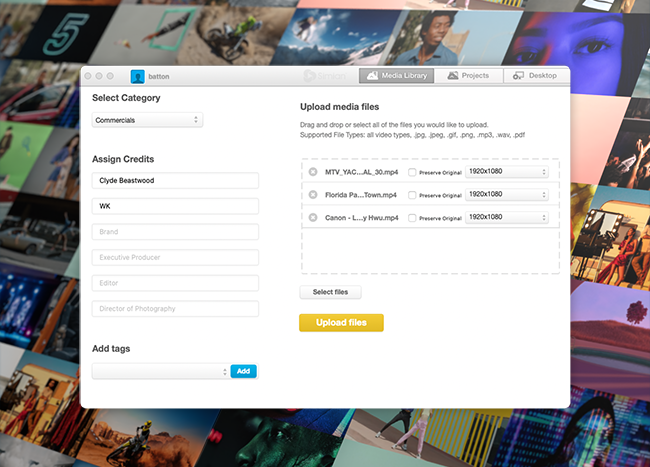Remove the Canon - L...y Hwu.mp4 file
The height and width of the screenshot is (467, 650).
pyautogui.click(x=313, y=217)
